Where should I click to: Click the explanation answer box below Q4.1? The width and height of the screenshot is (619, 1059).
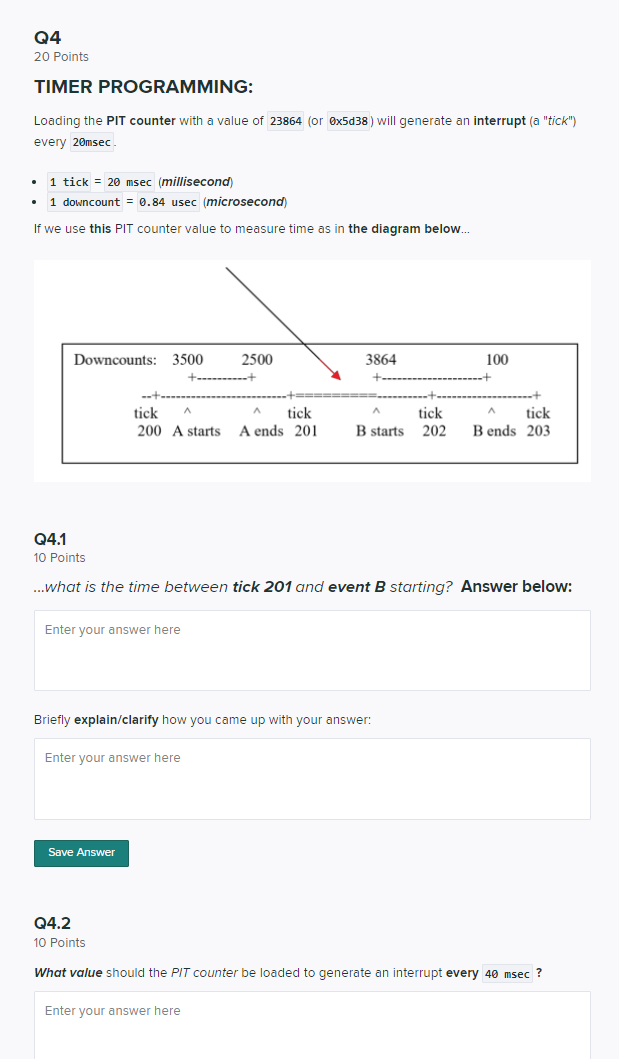click(x=312, y=778)
